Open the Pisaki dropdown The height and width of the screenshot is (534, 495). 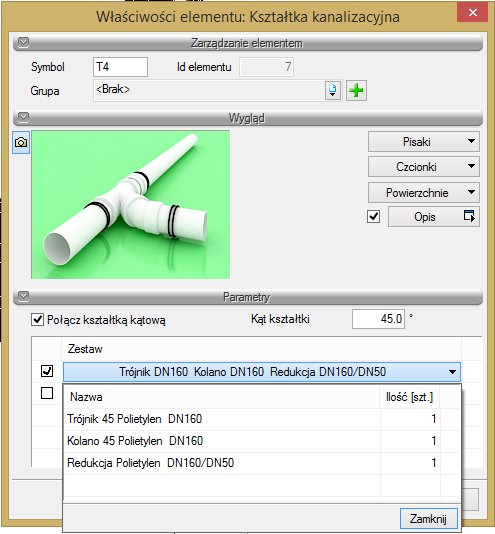424,142
